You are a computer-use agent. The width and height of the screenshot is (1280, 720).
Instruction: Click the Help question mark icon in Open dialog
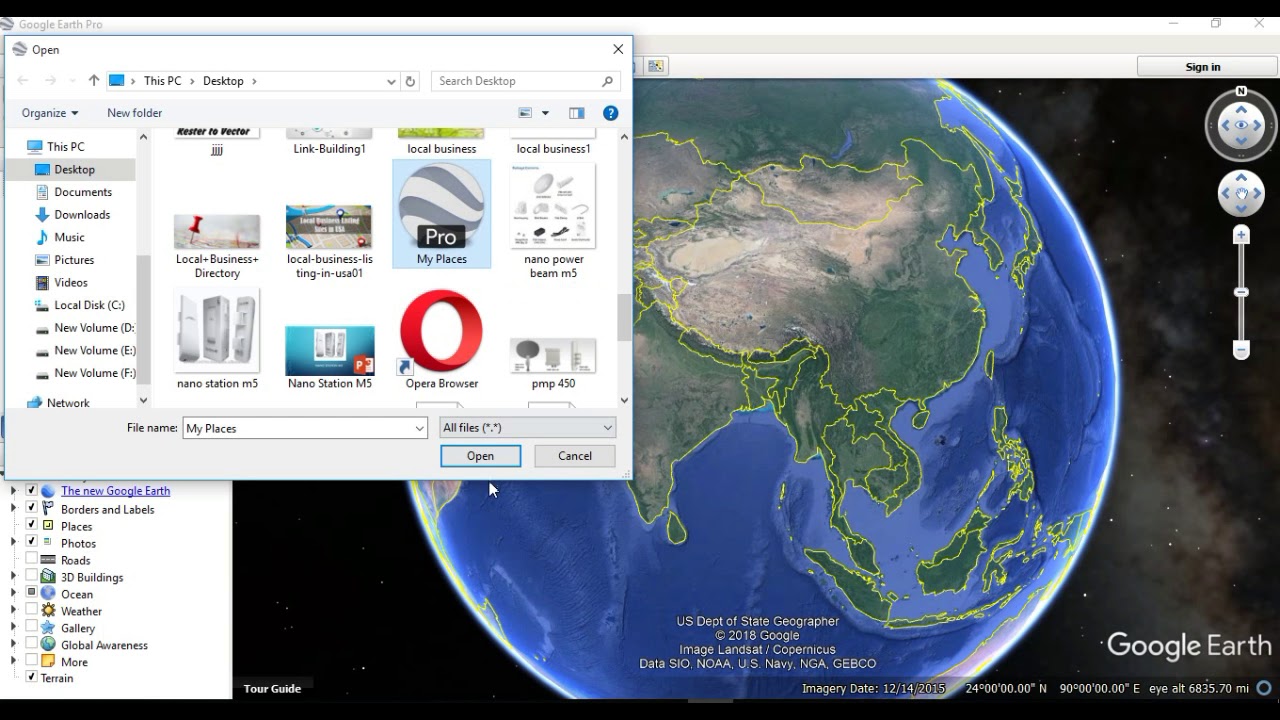pos(611,113)
